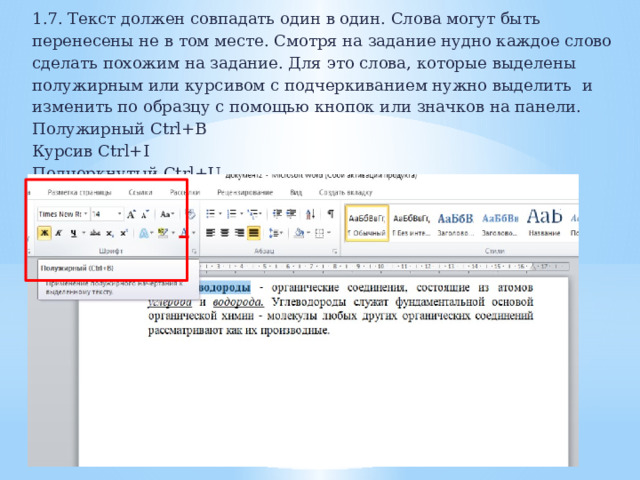Open the font color dropdown arrow
The height and width of the screenshot is (480, 640).
(x=193, y=233)
